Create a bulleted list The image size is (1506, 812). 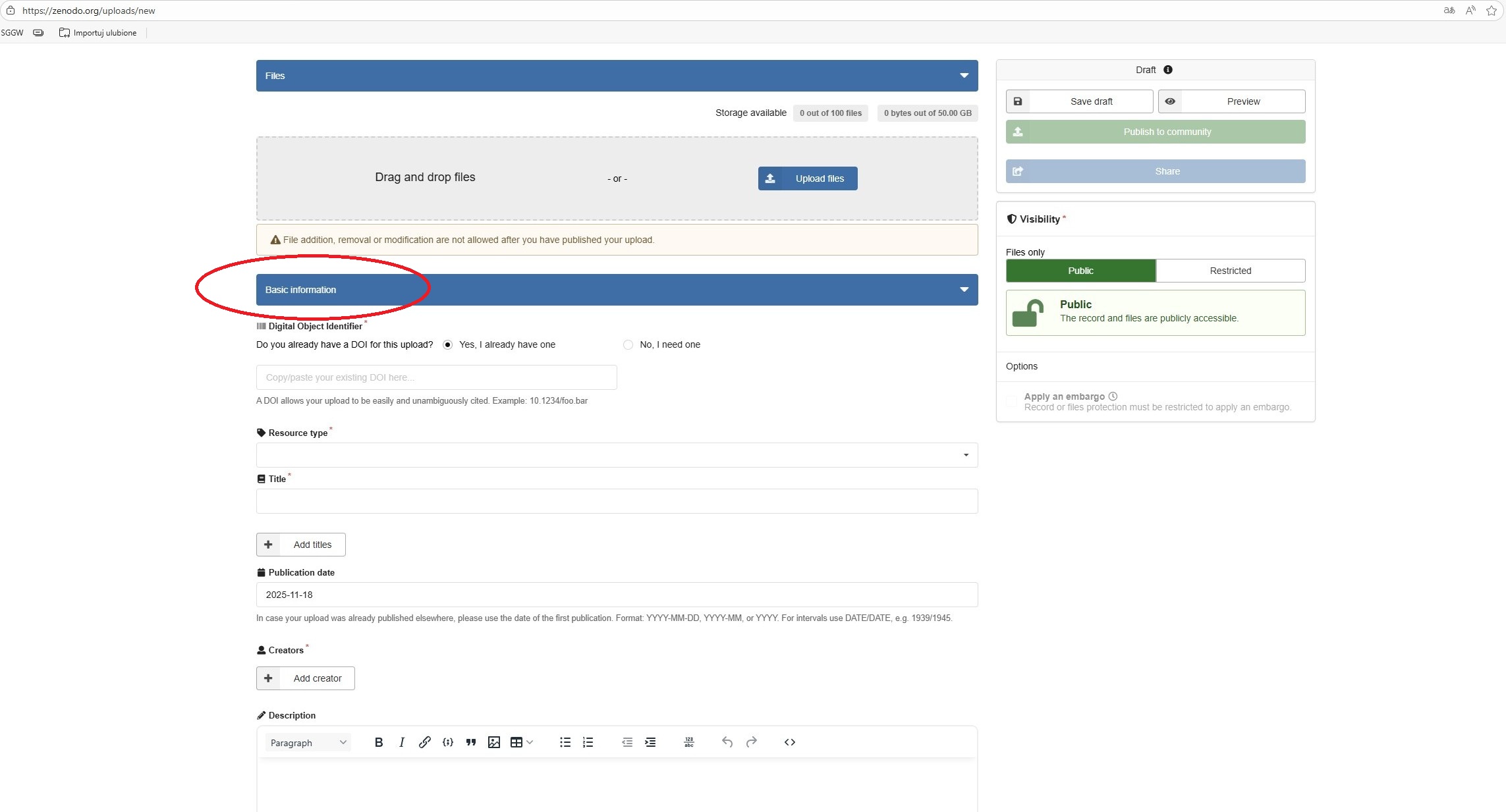[565, 742]
